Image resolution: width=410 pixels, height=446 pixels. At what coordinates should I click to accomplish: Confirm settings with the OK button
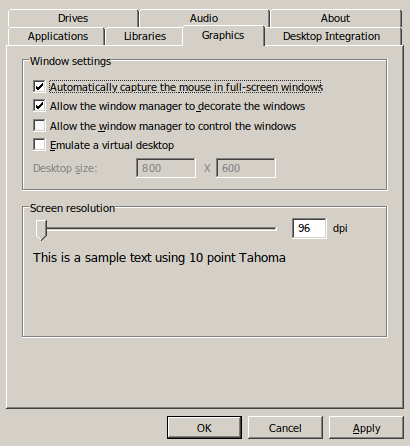[204, 428]
